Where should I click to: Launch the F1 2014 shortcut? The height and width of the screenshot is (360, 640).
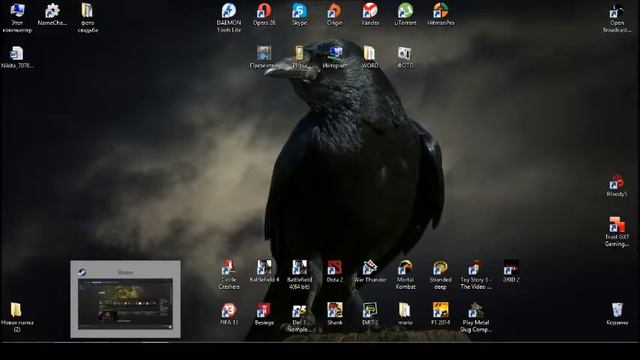coord(440,314)
